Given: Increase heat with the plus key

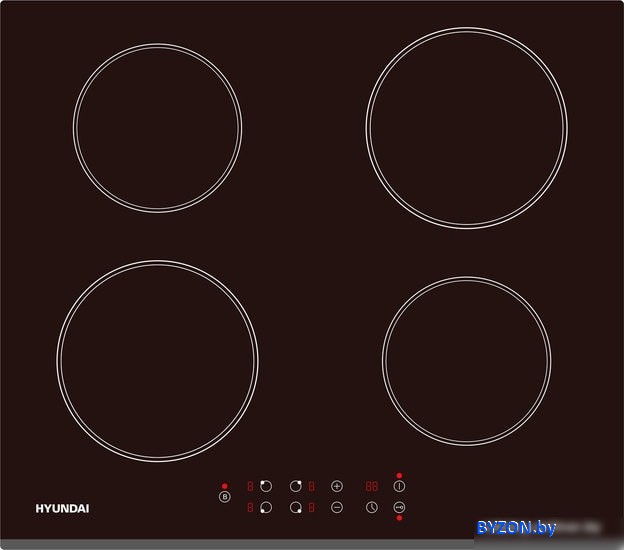Looking at the screenshot, I should (337, 486).
